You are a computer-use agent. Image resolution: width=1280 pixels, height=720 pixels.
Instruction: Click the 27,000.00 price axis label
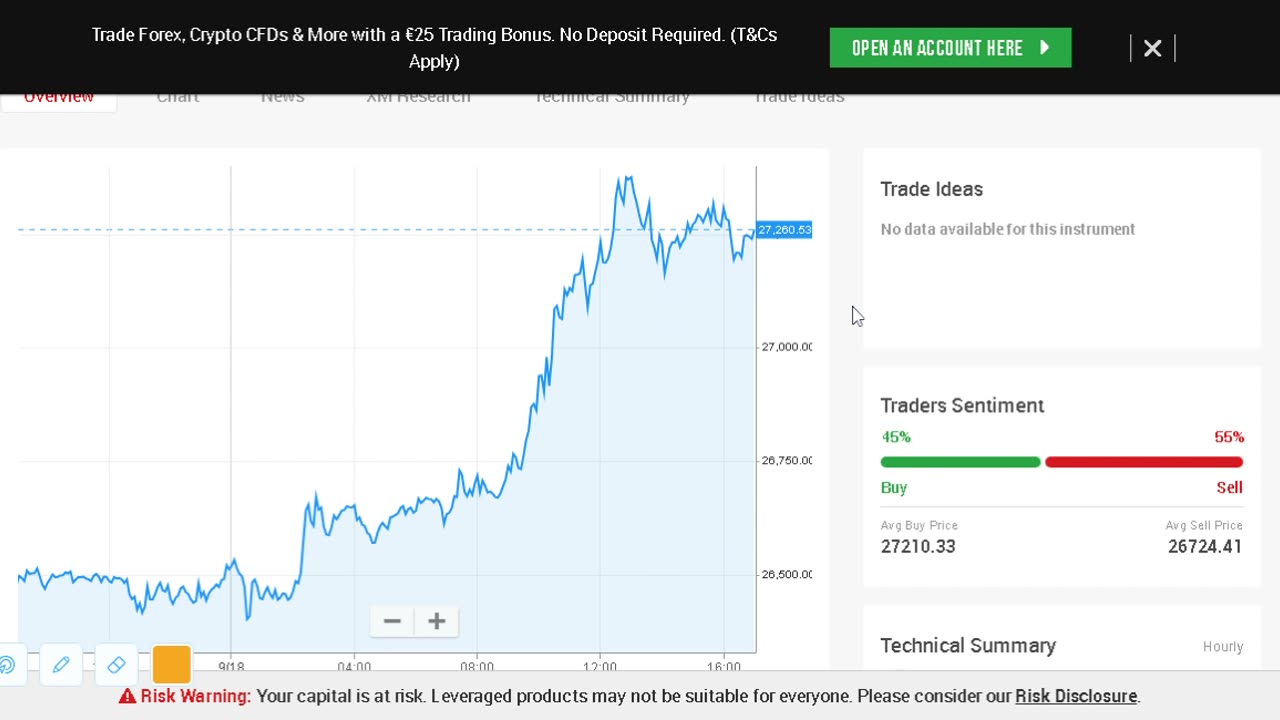click(787, 347)
